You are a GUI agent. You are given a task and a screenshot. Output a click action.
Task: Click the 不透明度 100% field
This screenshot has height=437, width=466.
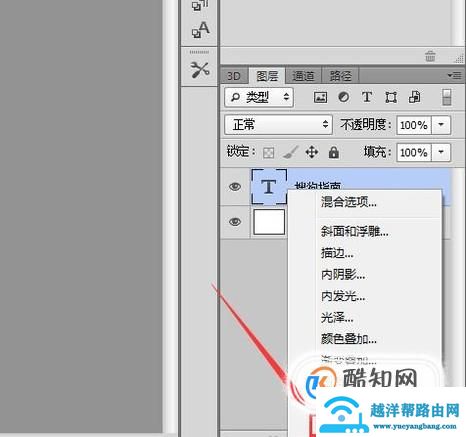point(414,125)
